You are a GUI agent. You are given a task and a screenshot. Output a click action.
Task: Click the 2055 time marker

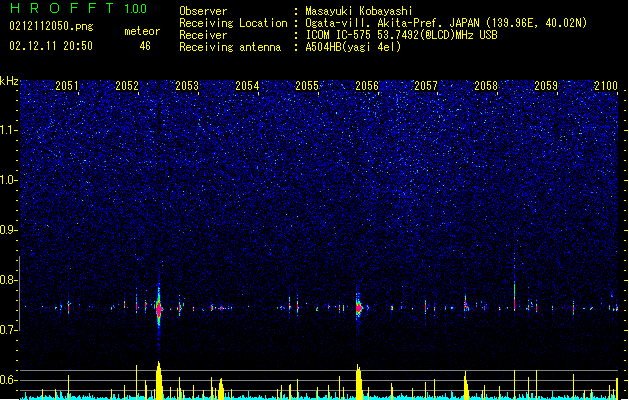pyautogui.click(x=307, y=86)
